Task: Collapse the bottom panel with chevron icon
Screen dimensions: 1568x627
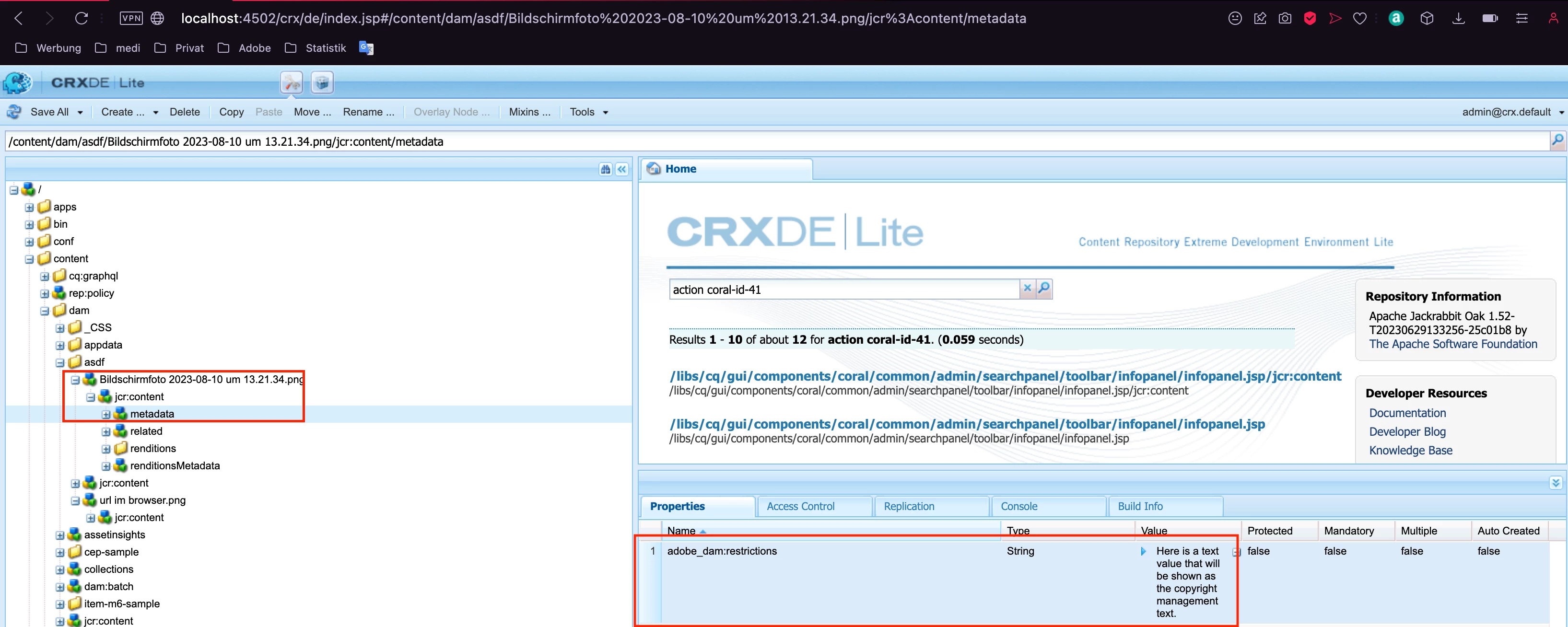Action: coord(1556,483)
